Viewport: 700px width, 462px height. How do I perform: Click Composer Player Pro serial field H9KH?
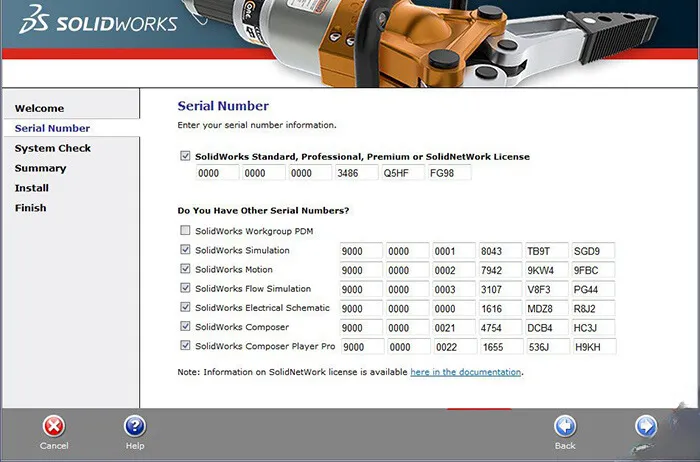coord(595,347)
